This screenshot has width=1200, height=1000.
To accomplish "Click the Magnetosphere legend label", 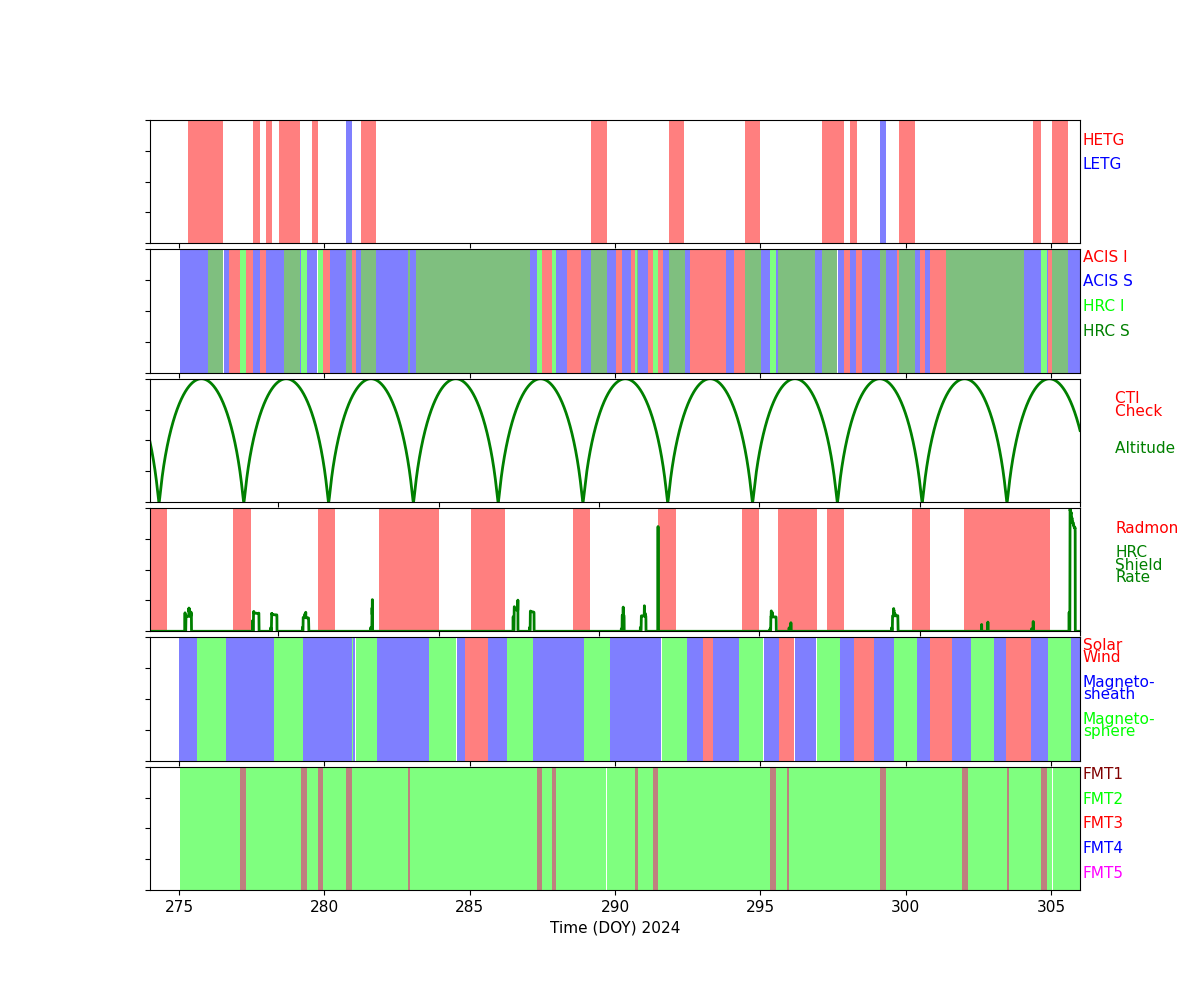I will [x=1119, y=725].
